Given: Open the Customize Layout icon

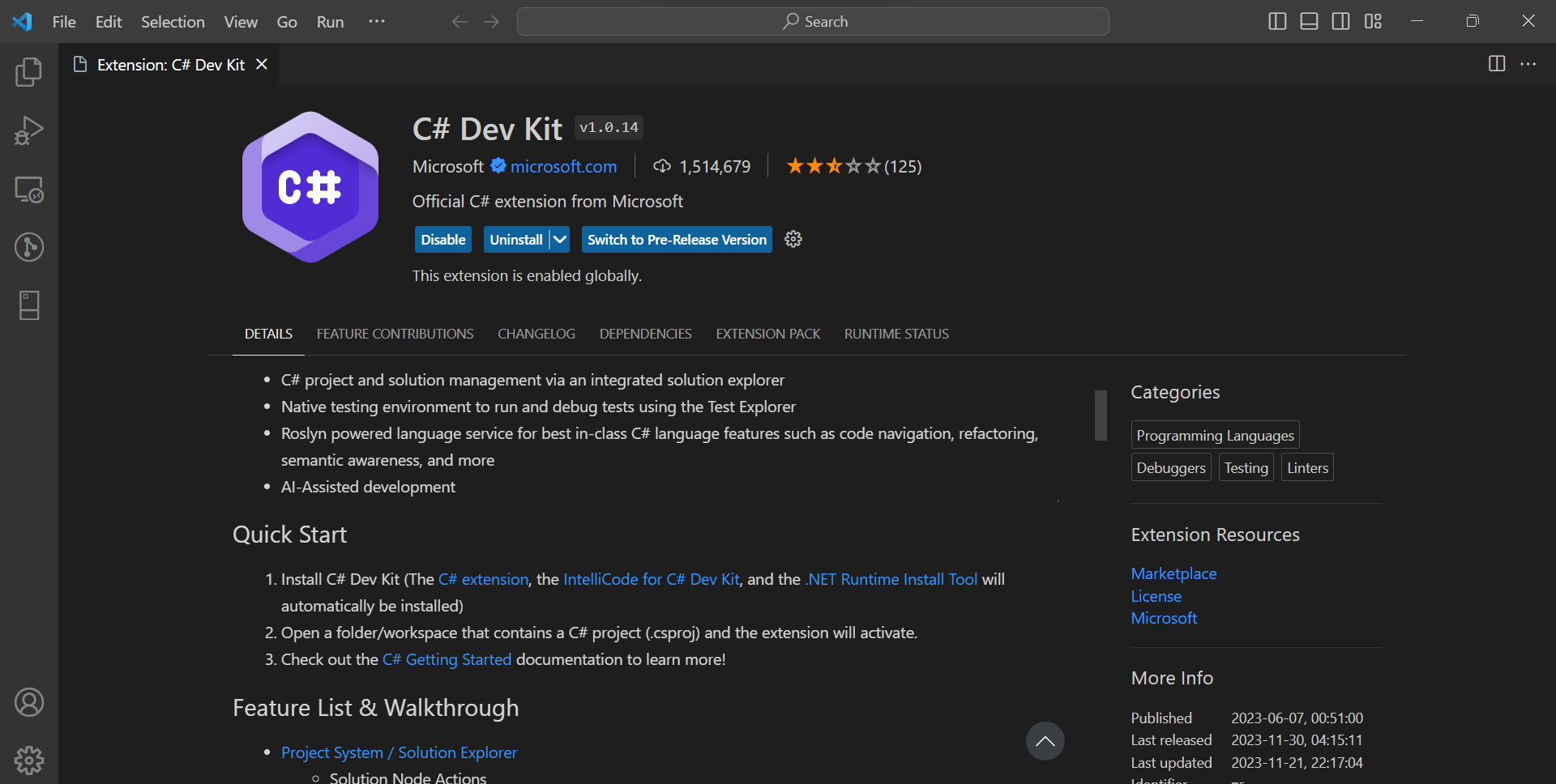Looking at the screenshot, I should 1373,21.
